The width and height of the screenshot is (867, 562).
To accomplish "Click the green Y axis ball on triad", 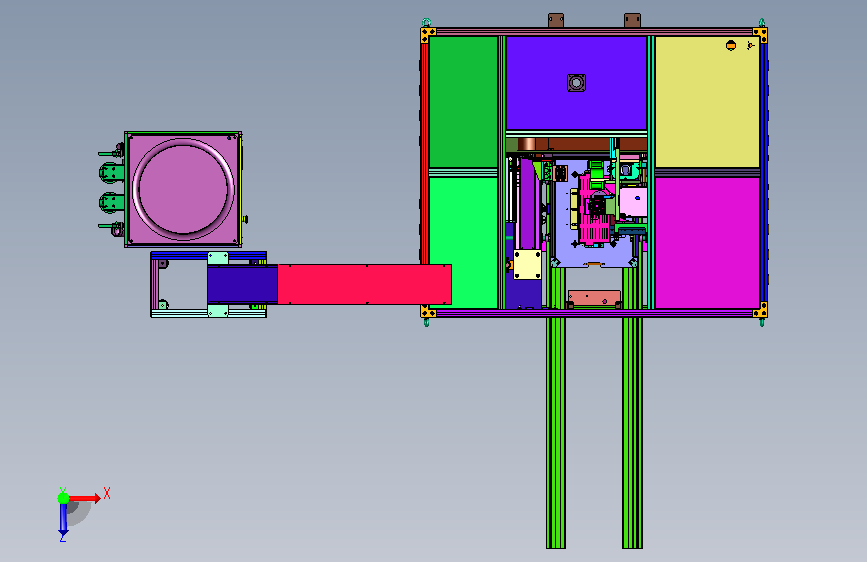I will click(64, 498).
